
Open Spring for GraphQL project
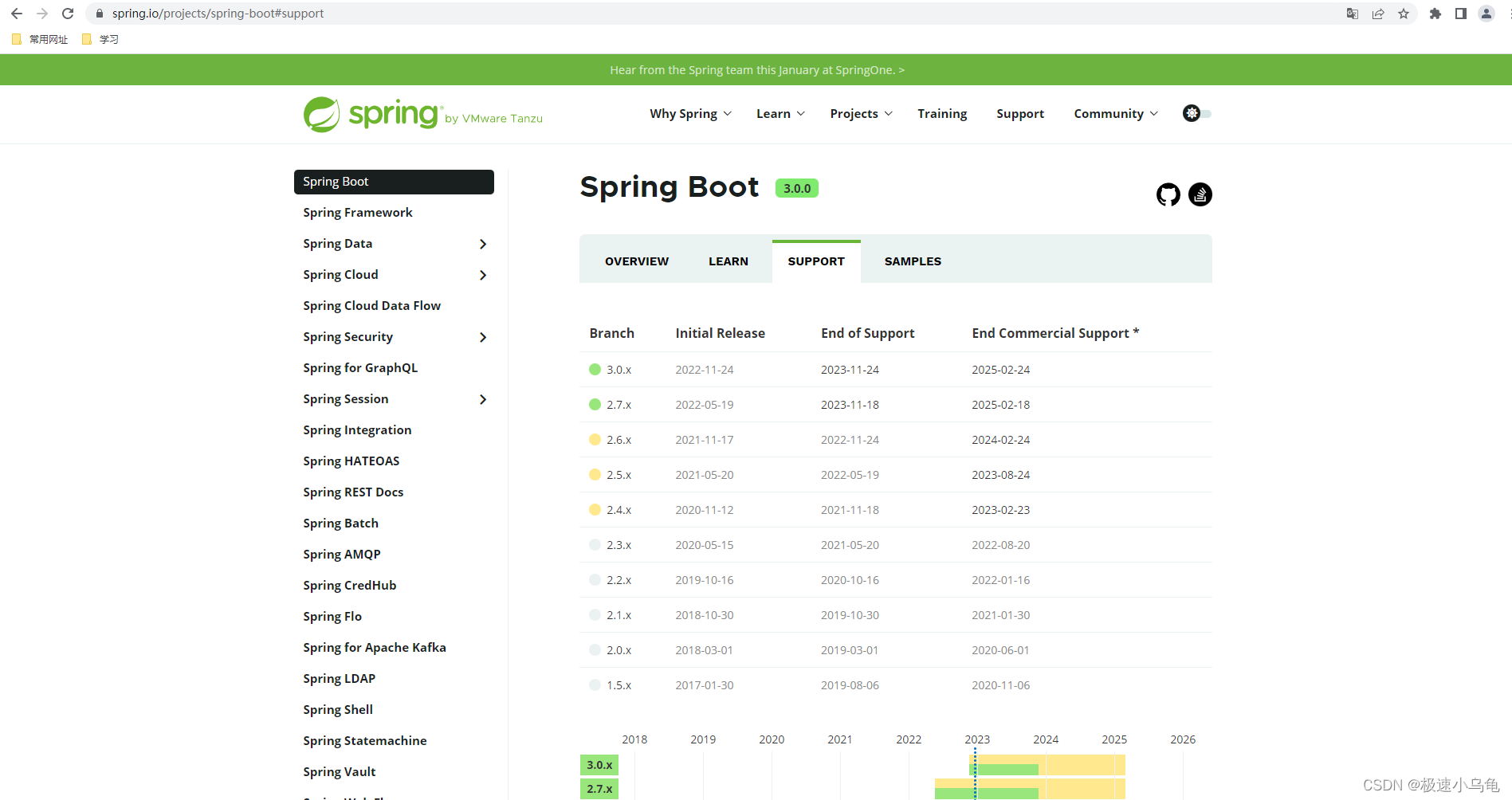[360, 368]
